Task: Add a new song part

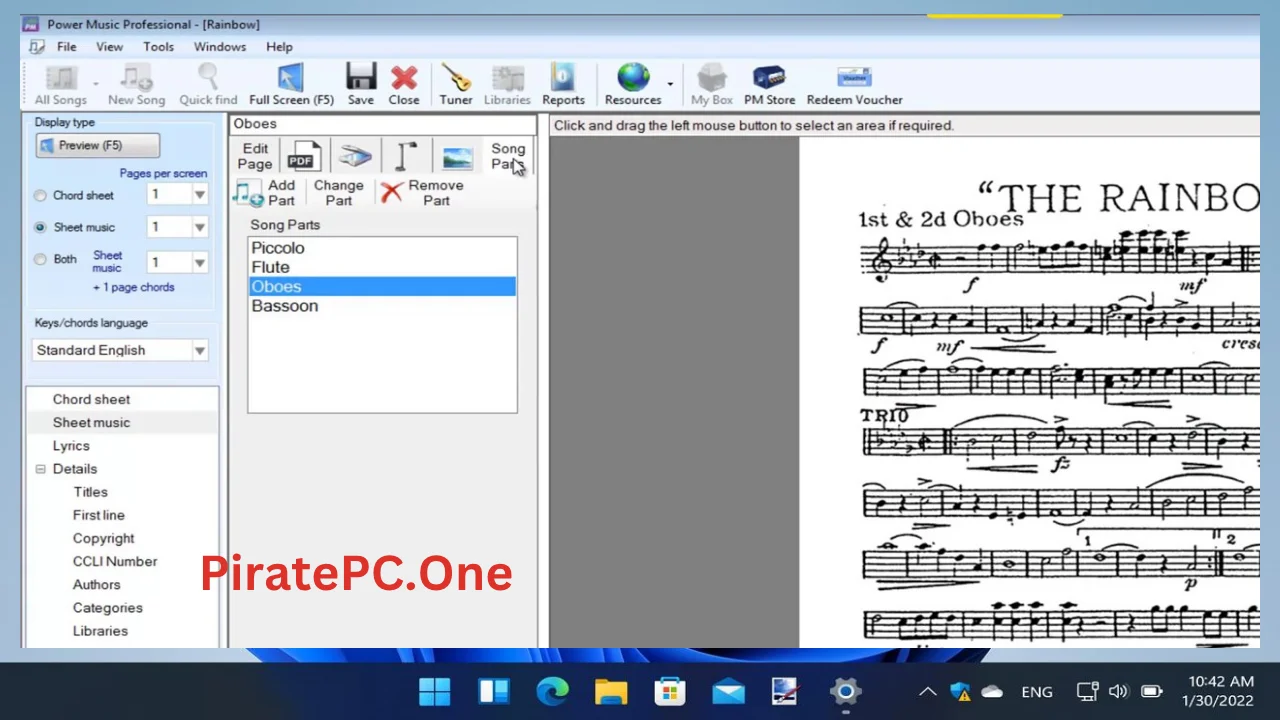Action: (266, 192)
